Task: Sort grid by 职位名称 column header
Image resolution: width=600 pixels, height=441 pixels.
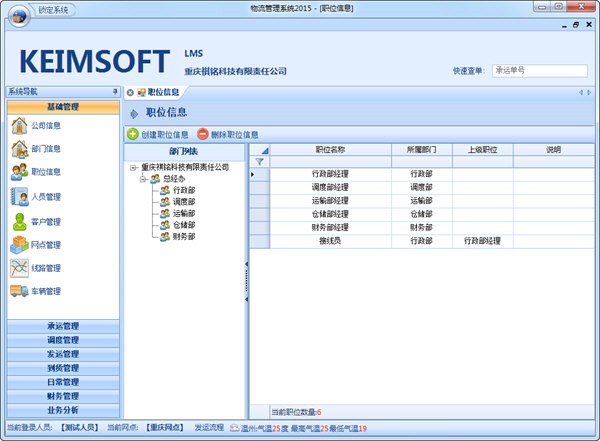Action: [x=330, y=149]
